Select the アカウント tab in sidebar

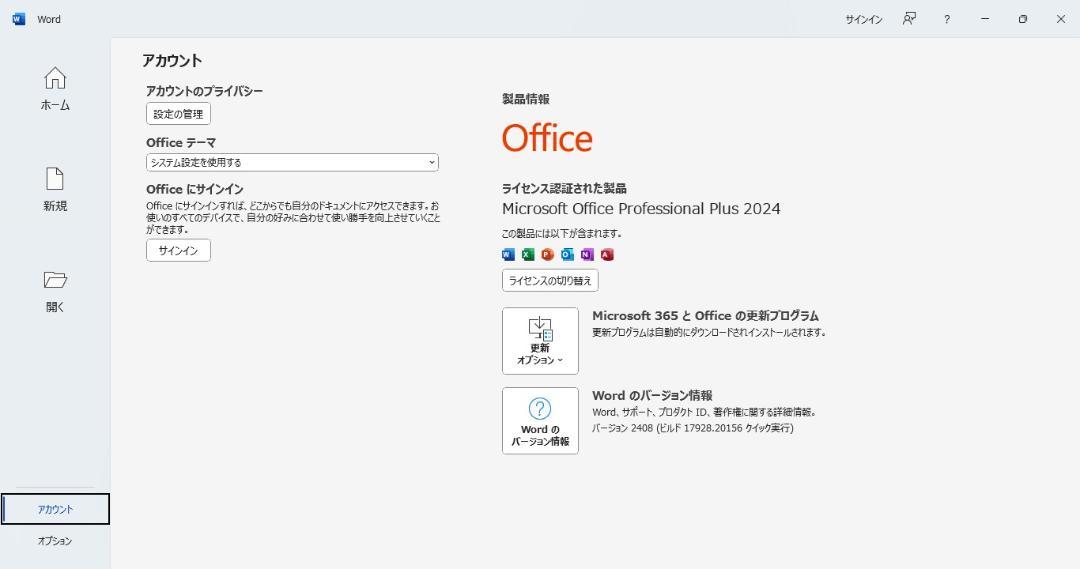pyautogui.click(x=55, y=509)
